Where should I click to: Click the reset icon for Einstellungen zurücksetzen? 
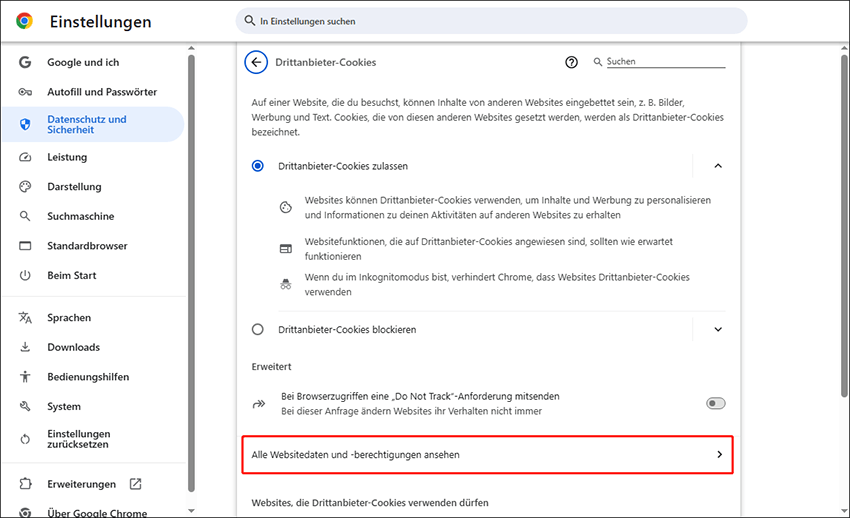click(x=25, y=439)
